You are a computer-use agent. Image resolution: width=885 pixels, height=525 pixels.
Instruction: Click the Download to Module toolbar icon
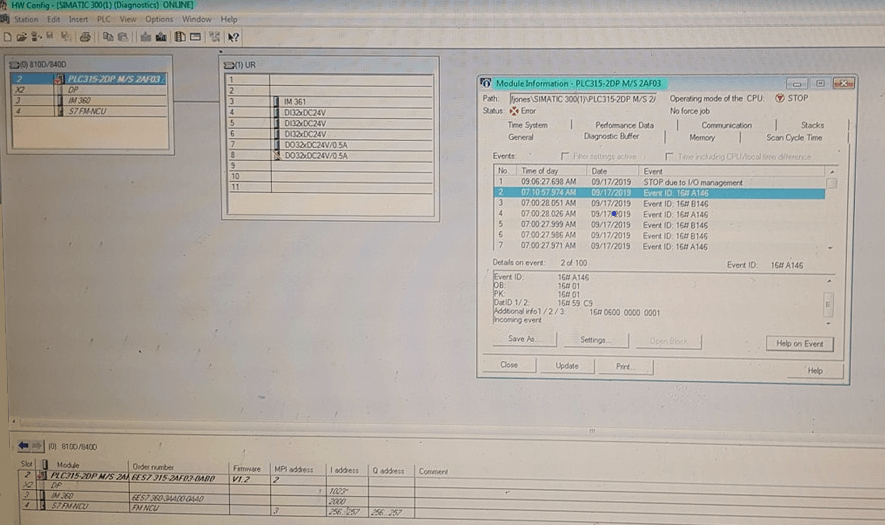[x=146, y=37]
